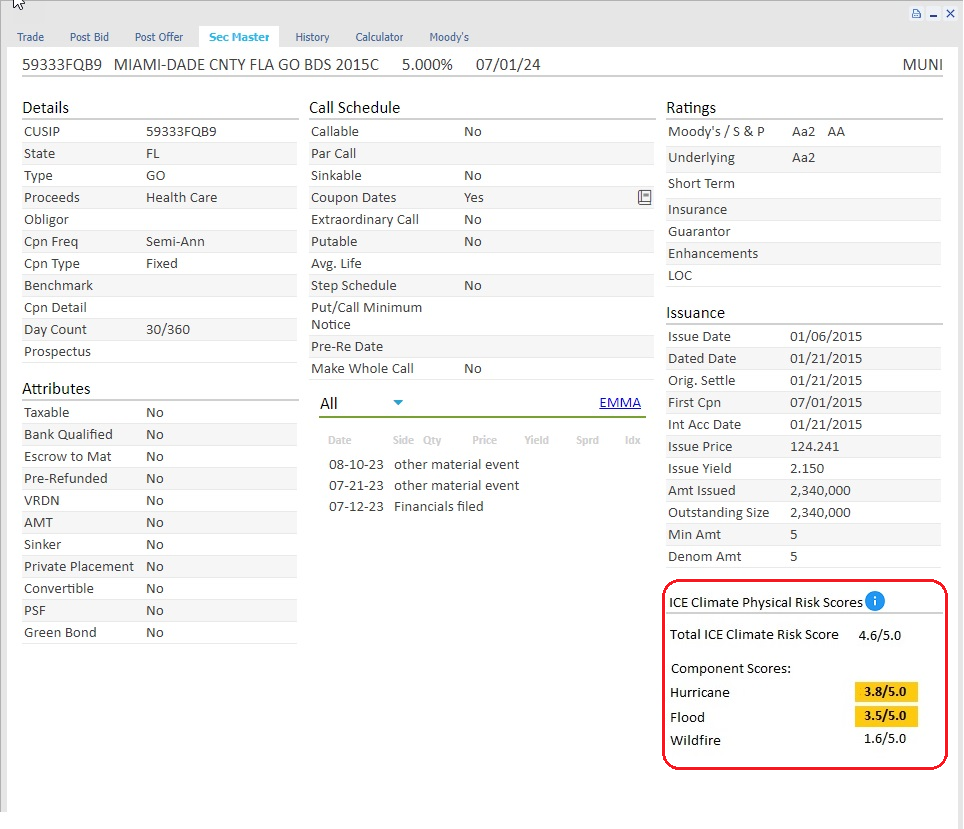Click the Cpn Freq value Semi-Ann
964x829 pixels.
pos(175,242)
